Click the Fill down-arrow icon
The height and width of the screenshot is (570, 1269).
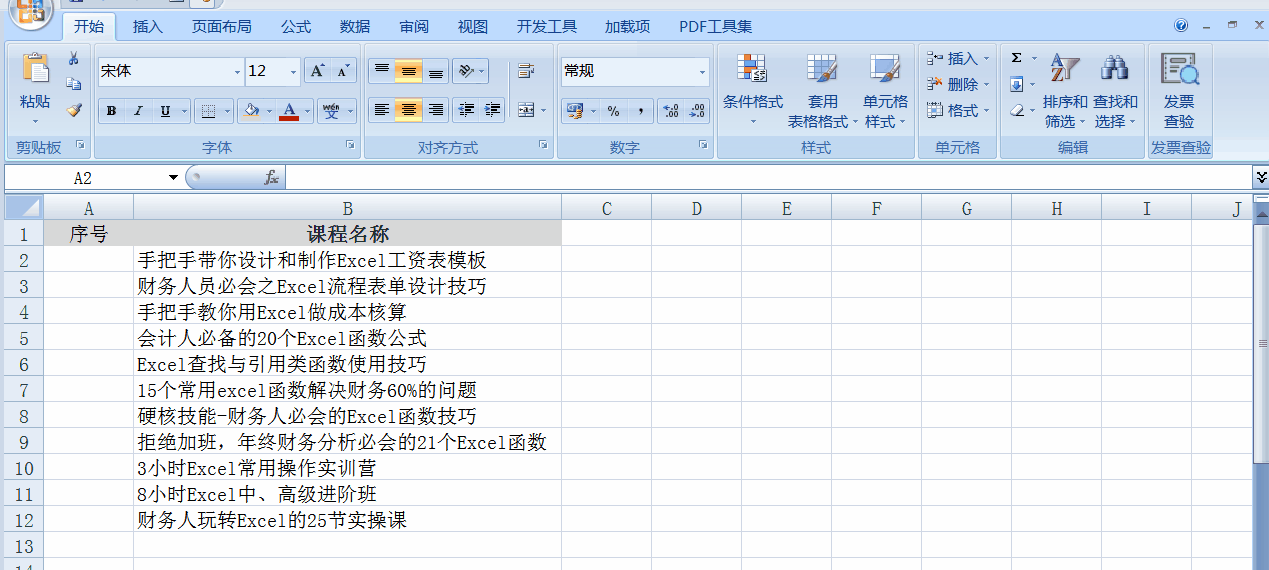point(1017,84)
